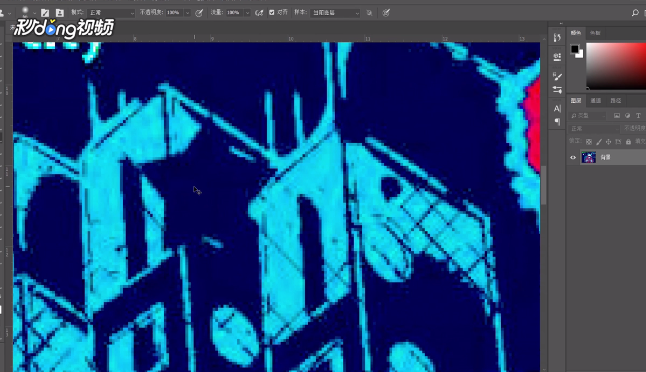Viewport: 646px width, 372px height.
Task: Toggle the Brush Settings panel icon in options bar
Action: pos(45,13)
